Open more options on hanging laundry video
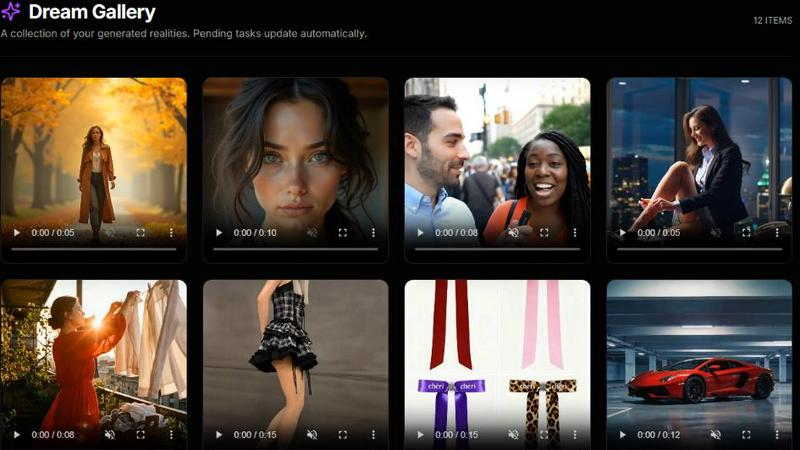 click(171, 435)
